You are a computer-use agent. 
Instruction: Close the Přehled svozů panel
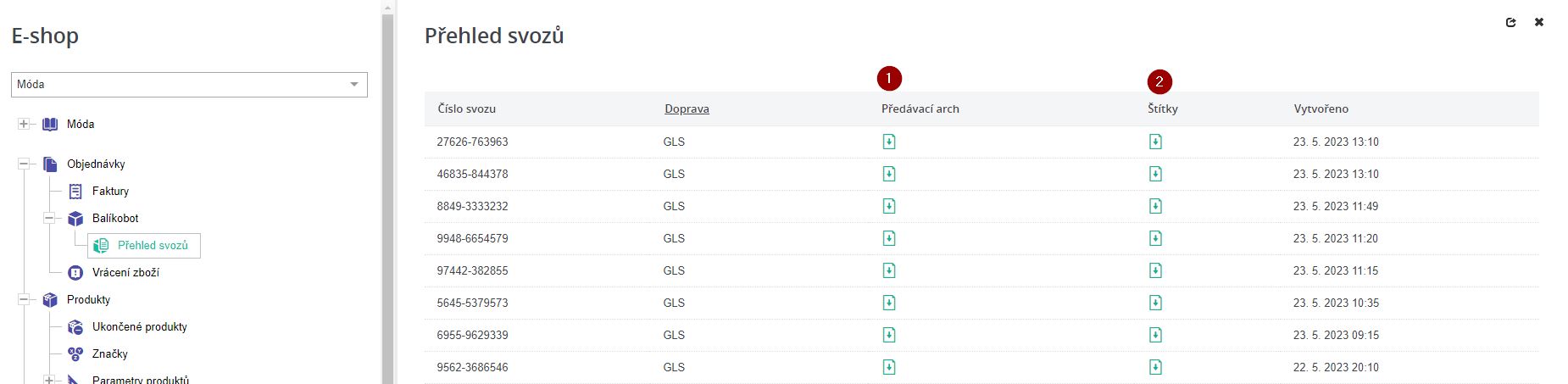click(1539, 23)
